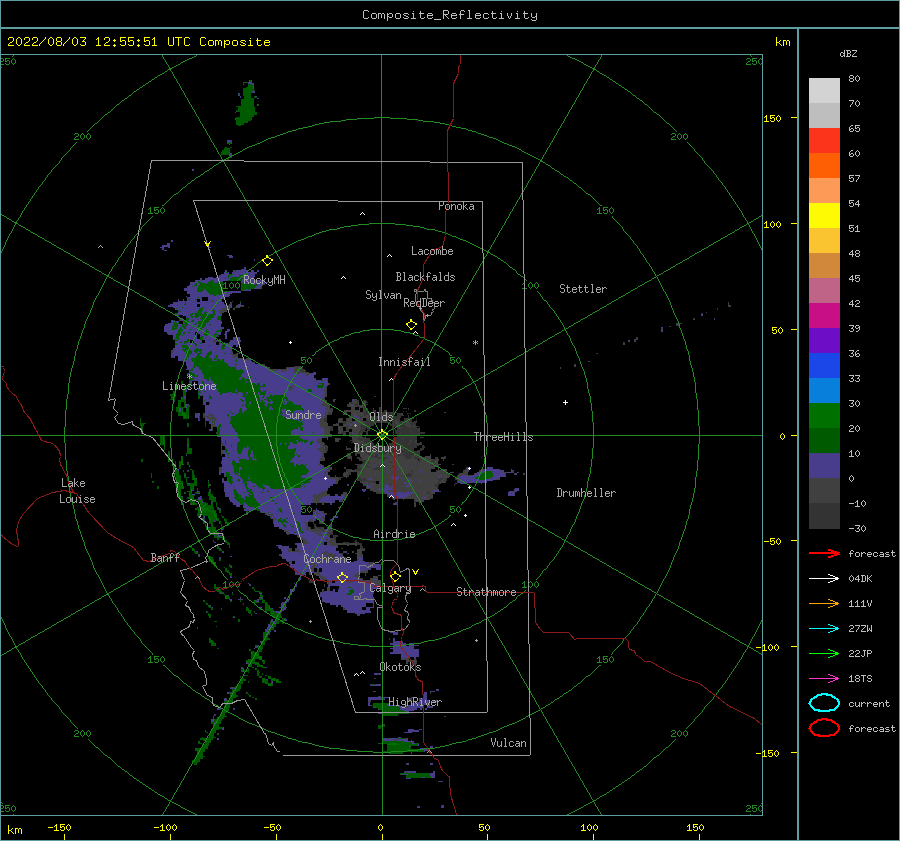Click the cyan current ellipse icon

click(824, 703)
